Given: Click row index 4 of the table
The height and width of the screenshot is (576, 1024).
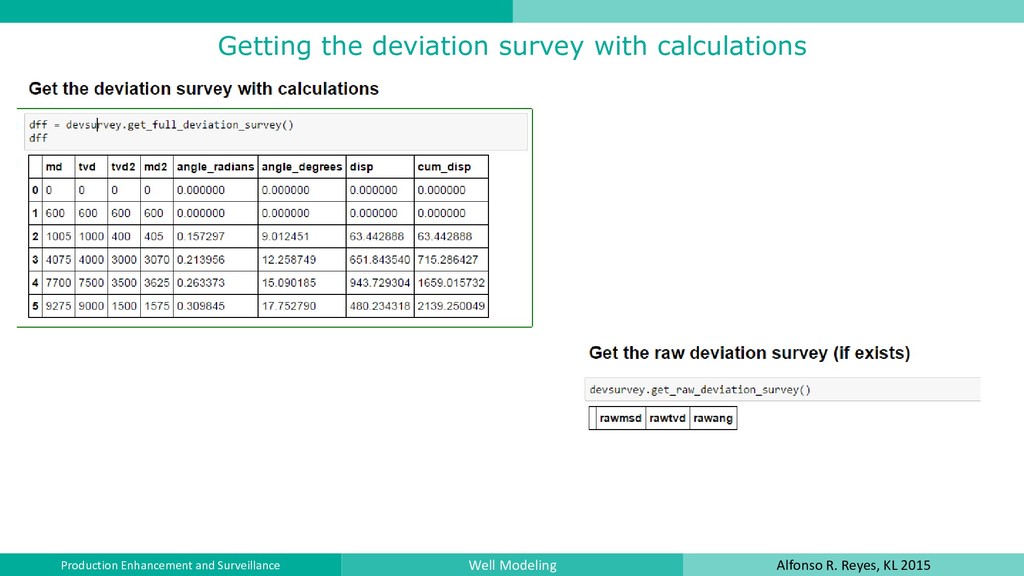Looking at the screenshot, I should click(x=35, y=283).
